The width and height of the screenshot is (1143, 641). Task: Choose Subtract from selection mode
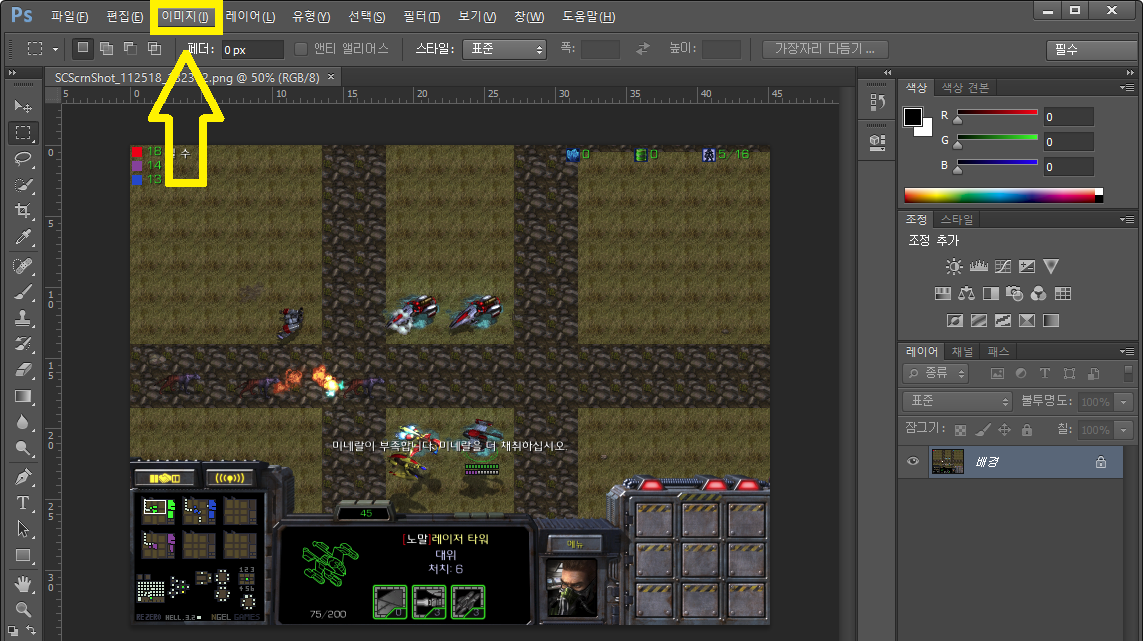point(130,48)
